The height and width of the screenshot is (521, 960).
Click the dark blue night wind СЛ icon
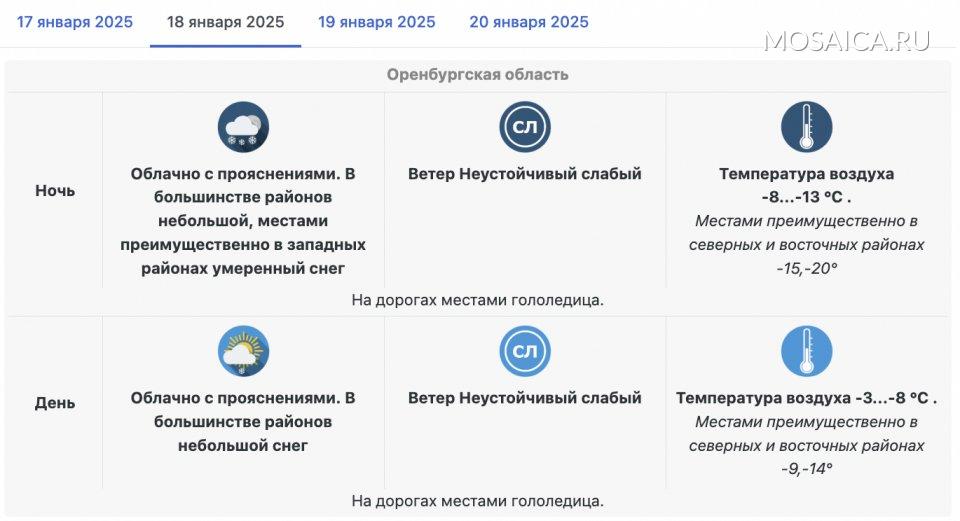click(525, 127)
